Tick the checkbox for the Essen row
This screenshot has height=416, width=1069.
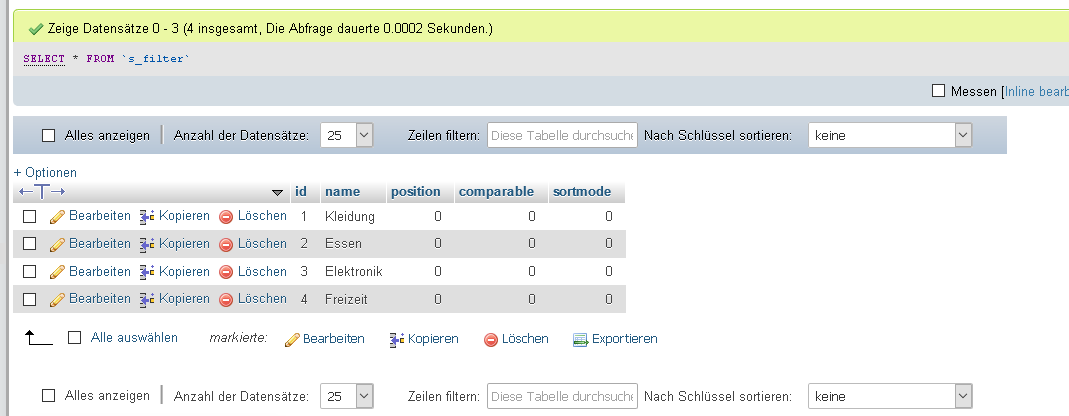[x=29, y=243]
